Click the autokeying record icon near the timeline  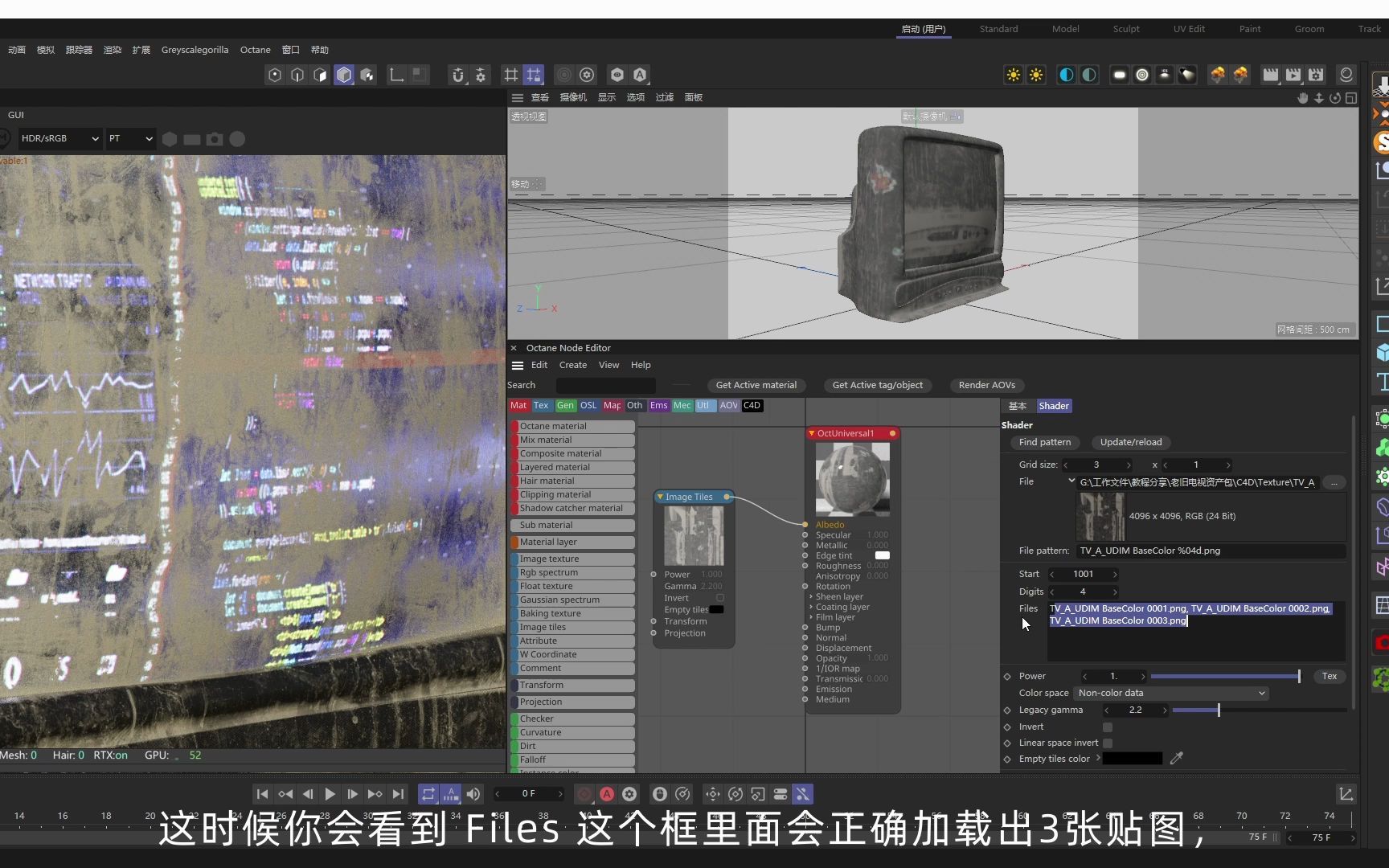tap(607, 794)
